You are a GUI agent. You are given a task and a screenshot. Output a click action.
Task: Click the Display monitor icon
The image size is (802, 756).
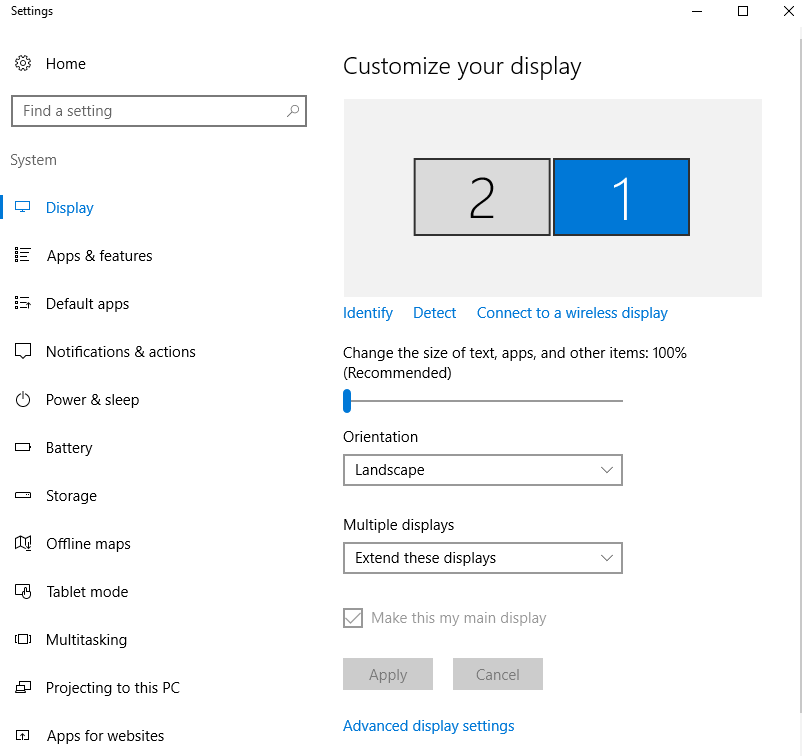tap(23, 207)
